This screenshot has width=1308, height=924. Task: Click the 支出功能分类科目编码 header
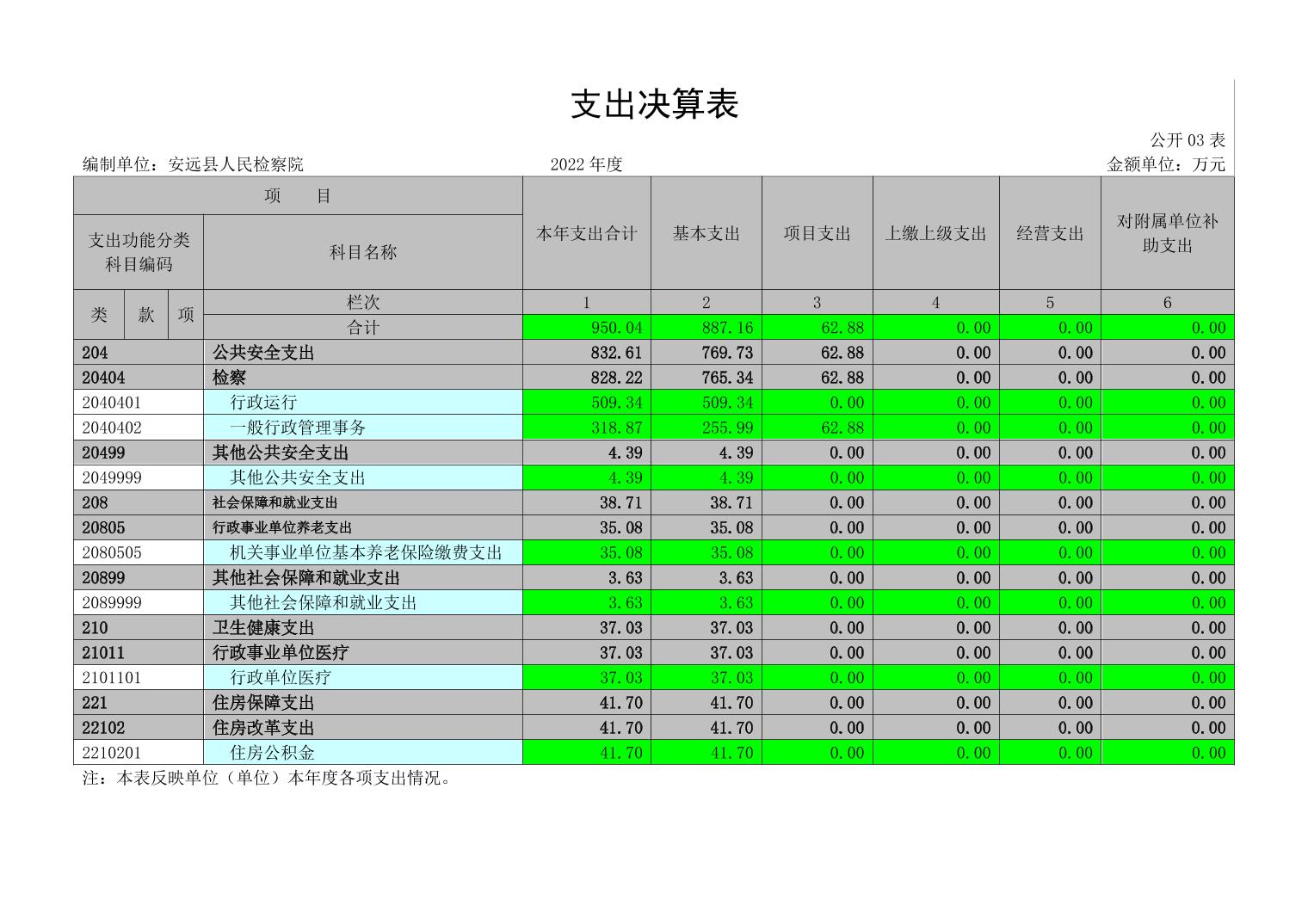click(x=139, y=252)
